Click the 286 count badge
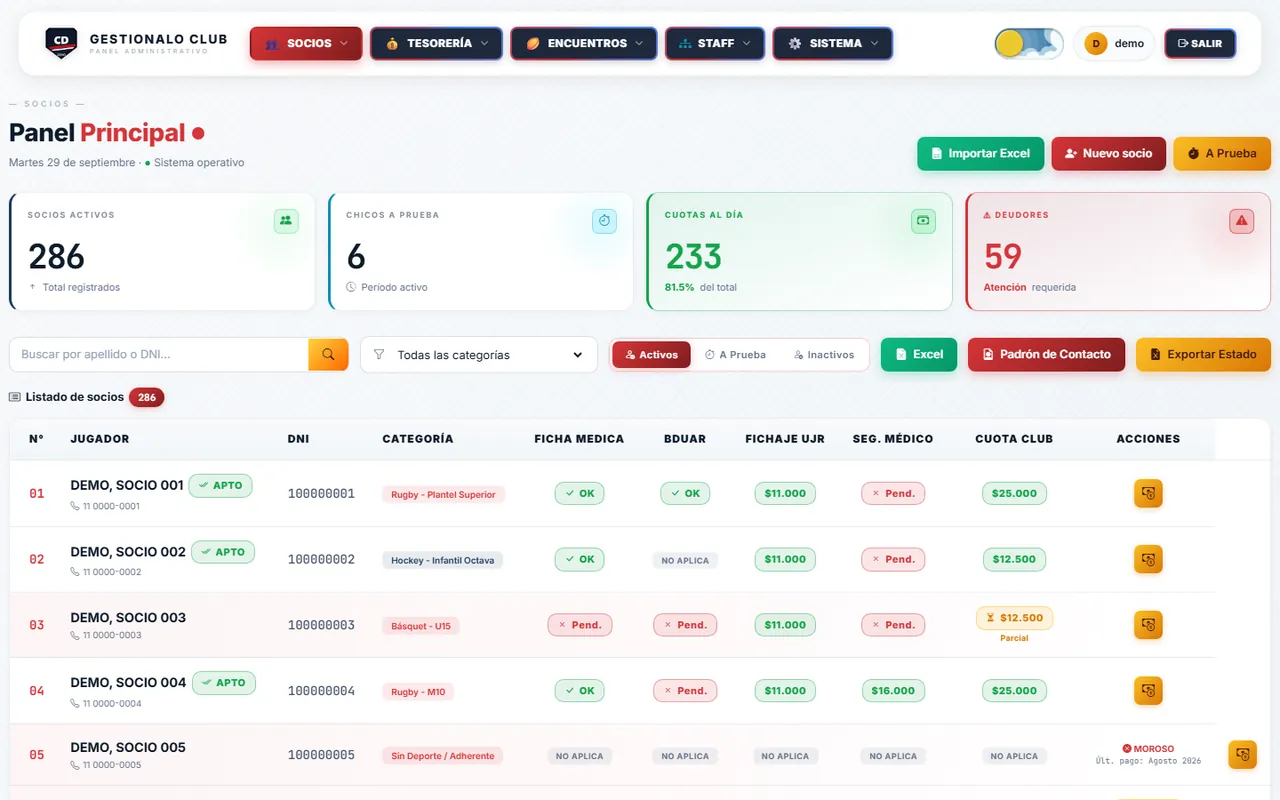Image resolution: width=1280 pixels, height=800 pixels. 146,397
